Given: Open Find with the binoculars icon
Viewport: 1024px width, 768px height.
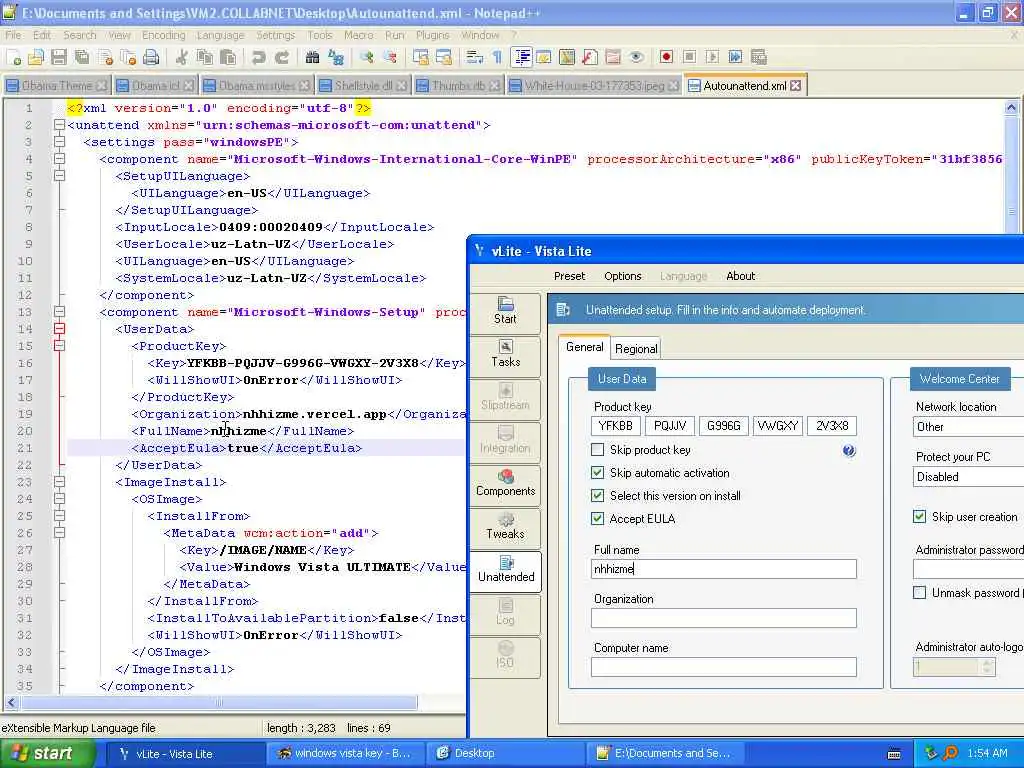Looking at the screenshot, I should (312, 57).
